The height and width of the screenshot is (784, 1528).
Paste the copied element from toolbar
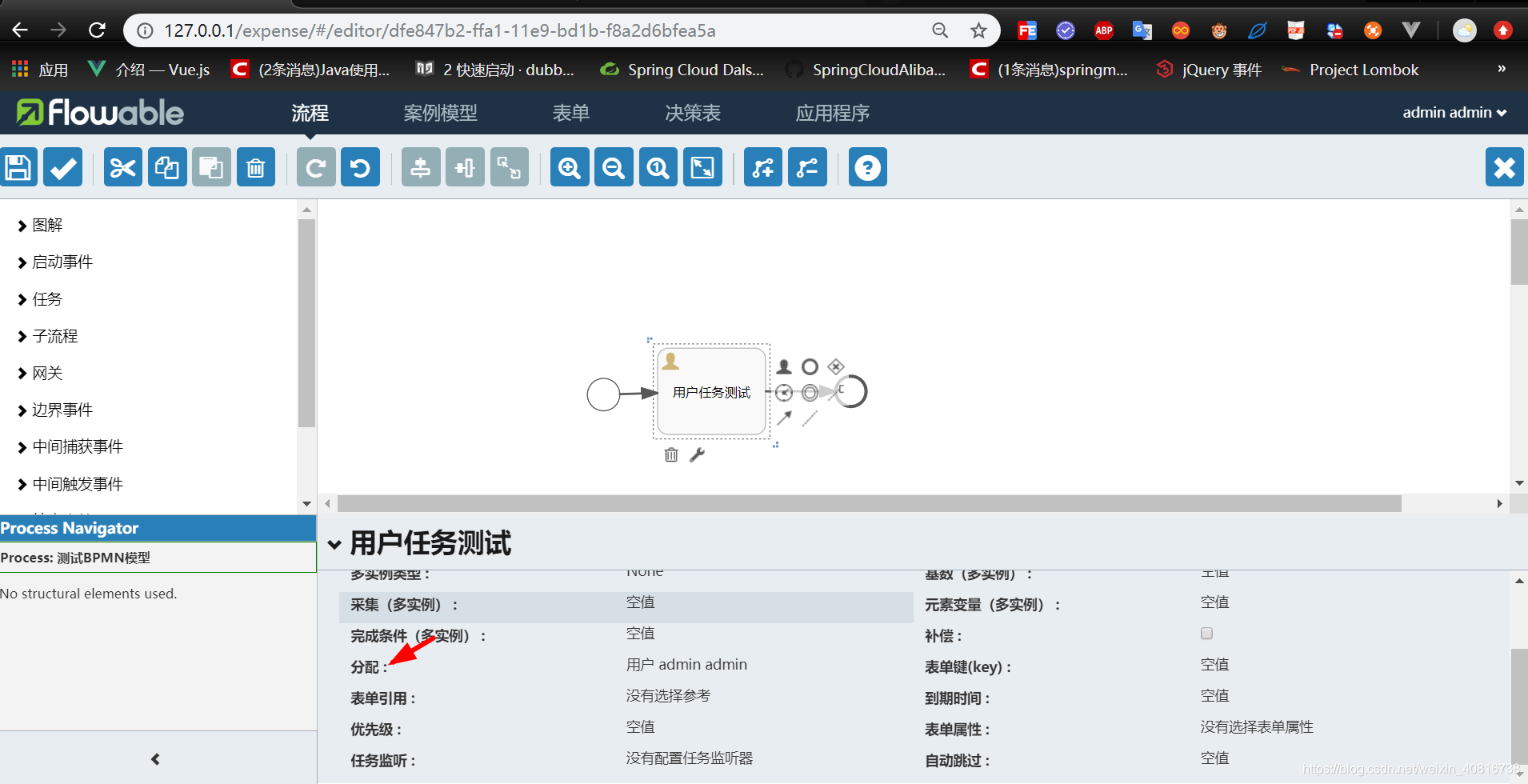[211, 166]
